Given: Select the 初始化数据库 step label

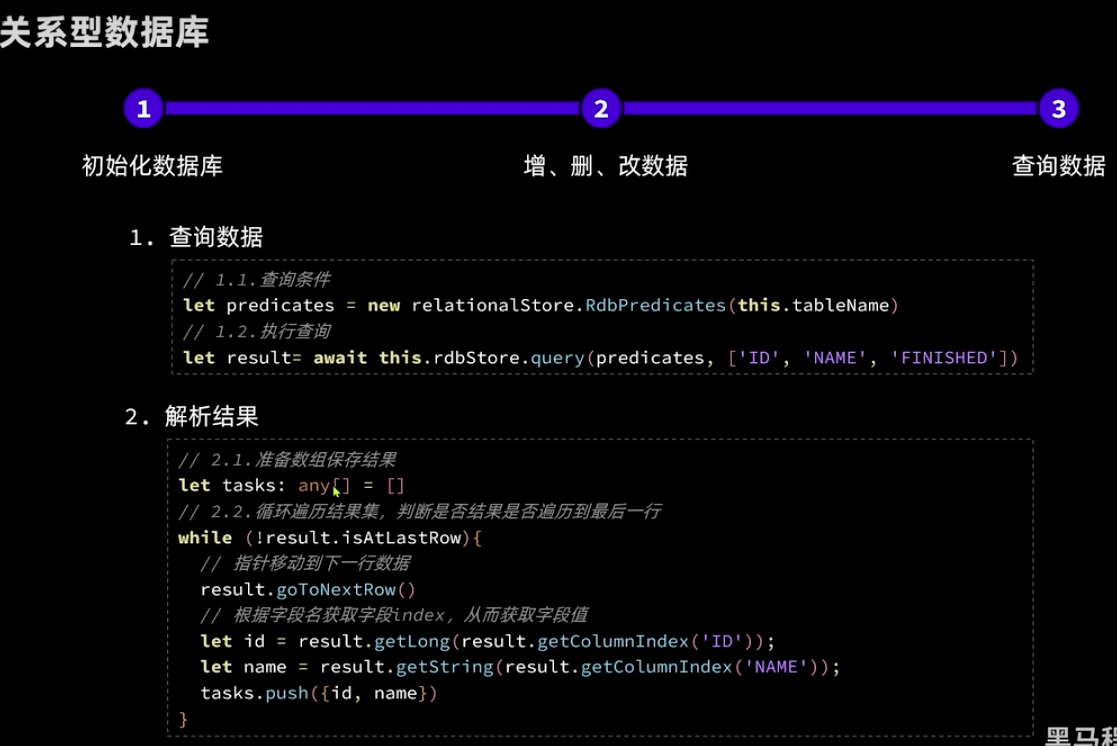Looking at the screenshot, I should pos(152,166).
